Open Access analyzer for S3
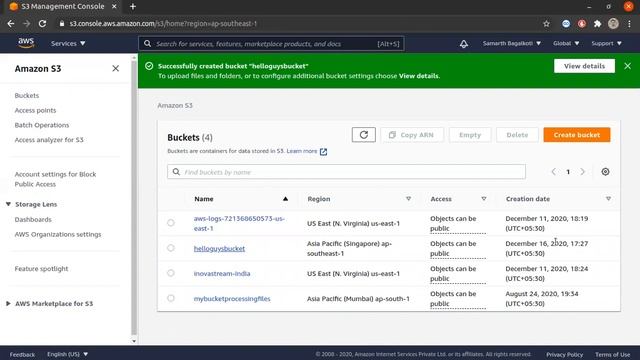This screenshot has height=360, width=640. point(49,140)
